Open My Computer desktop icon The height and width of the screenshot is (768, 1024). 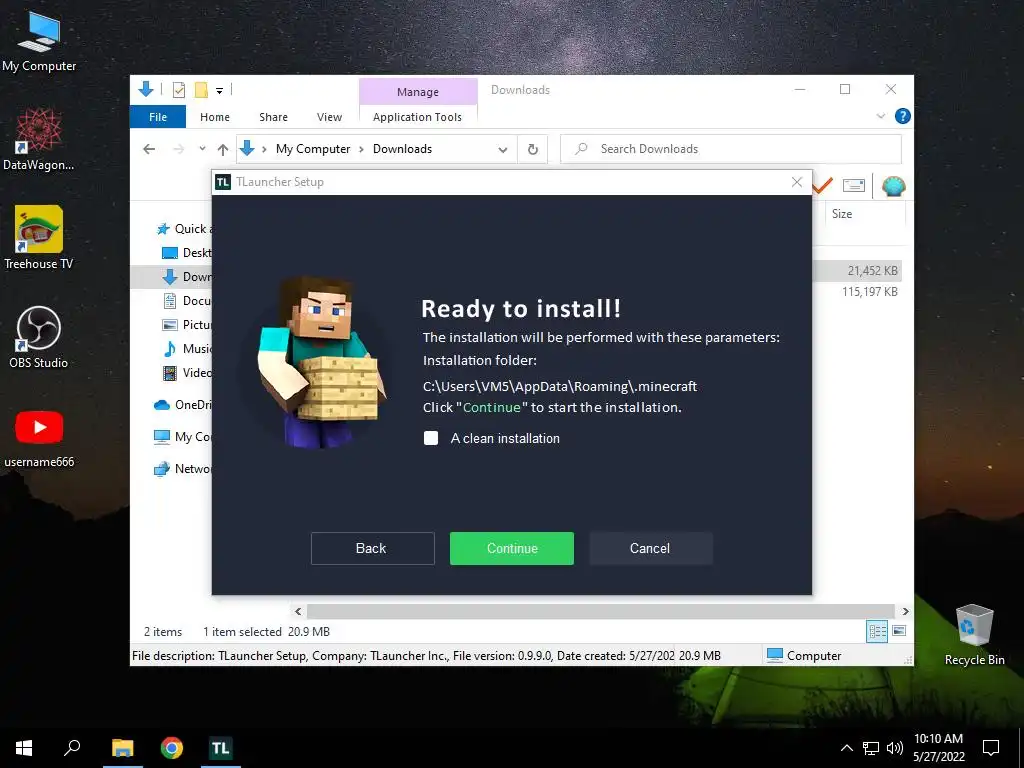(39, 42)
